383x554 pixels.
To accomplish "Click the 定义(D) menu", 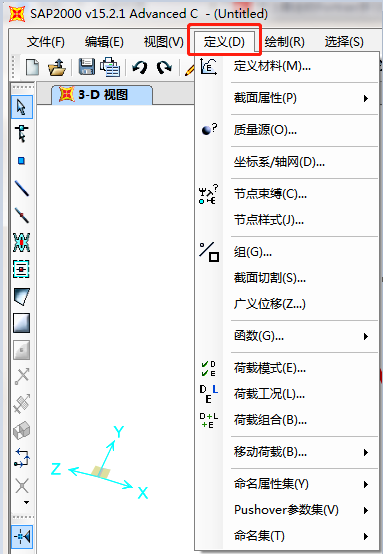I will tap(224, 42).
